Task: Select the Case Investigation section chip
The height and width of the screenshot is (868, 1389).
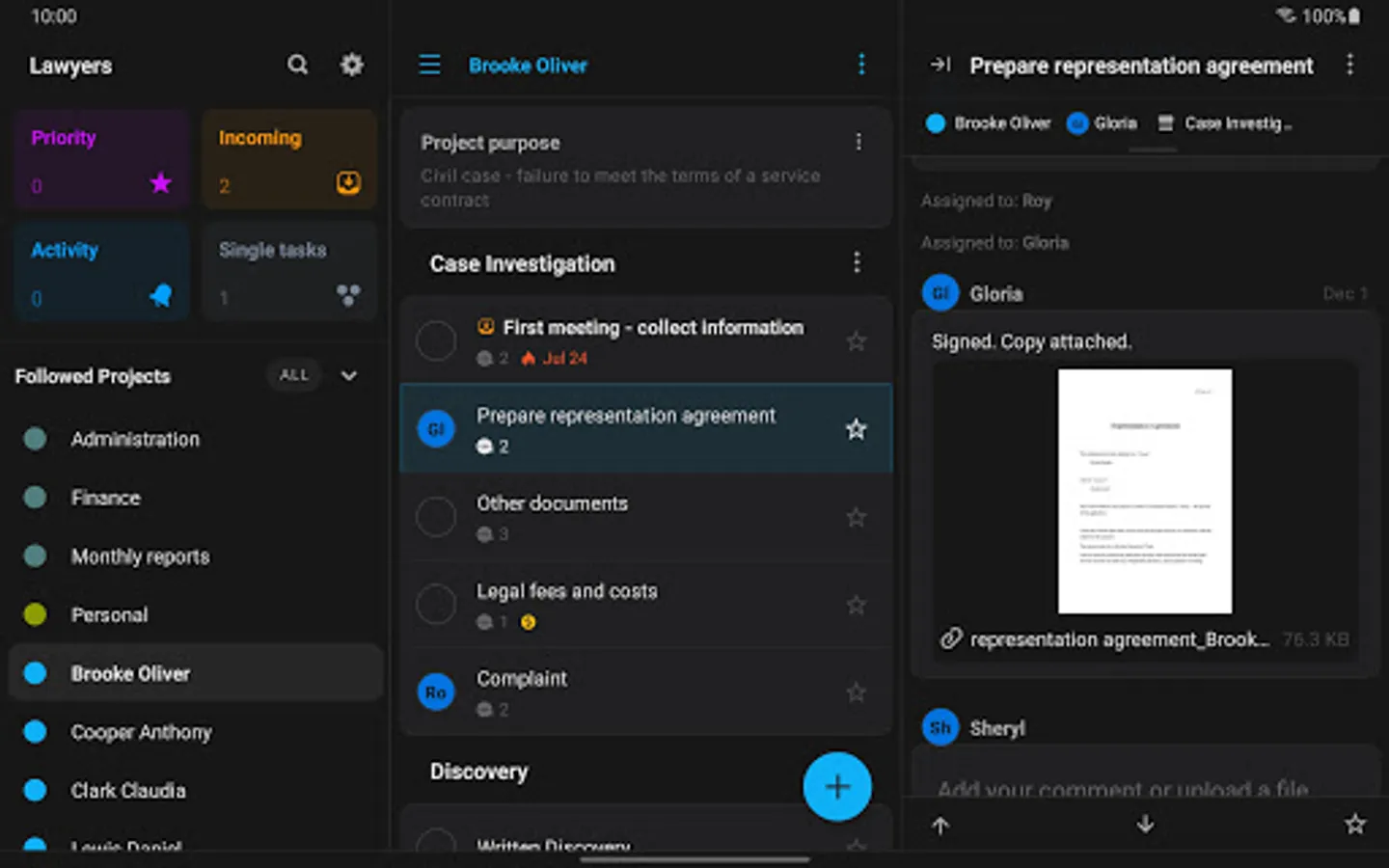Action: (1223, 123)
